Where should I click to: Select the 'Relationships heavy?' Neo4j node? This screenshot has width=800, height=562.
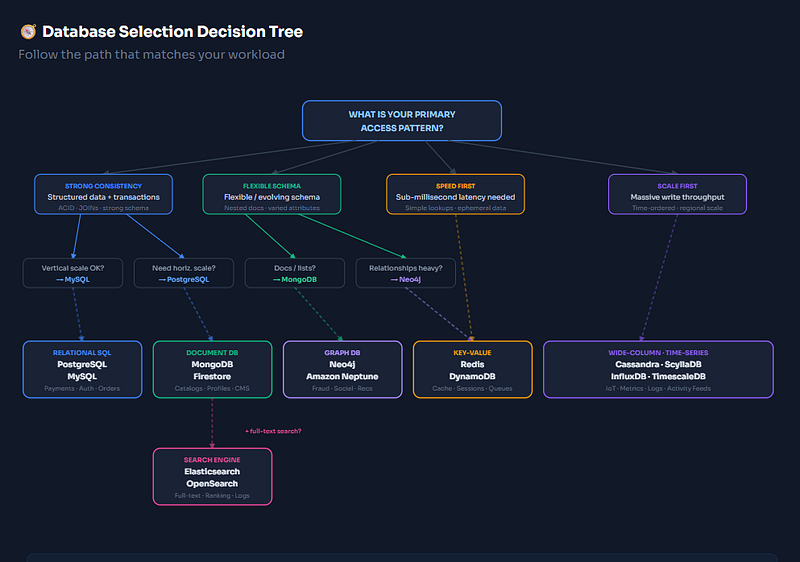pos(406,273)
